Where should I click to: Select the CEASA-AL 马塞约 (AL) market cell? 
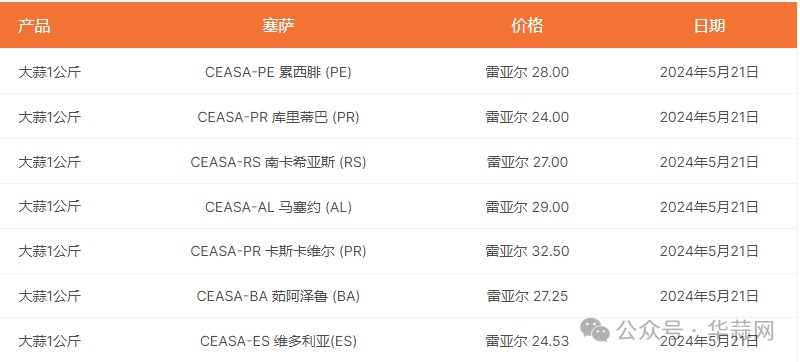tap(278, 207)
